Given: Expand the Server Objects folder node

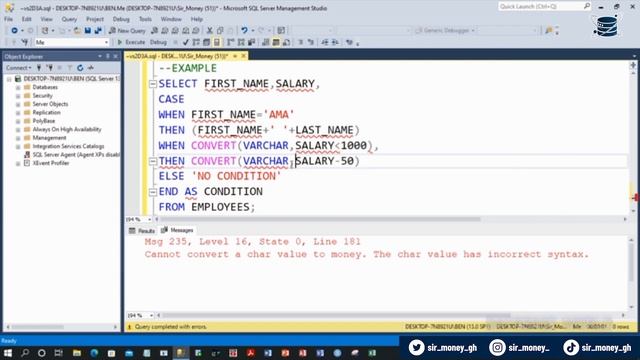Looking at the screenshot, I should pos(18,104).
